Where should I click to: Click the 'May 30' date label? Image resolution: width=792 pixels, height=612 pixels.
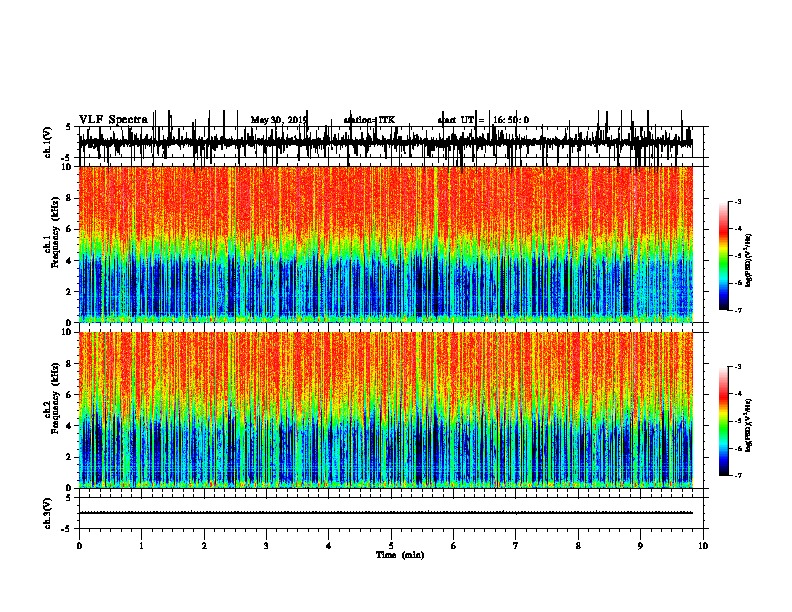265,120
